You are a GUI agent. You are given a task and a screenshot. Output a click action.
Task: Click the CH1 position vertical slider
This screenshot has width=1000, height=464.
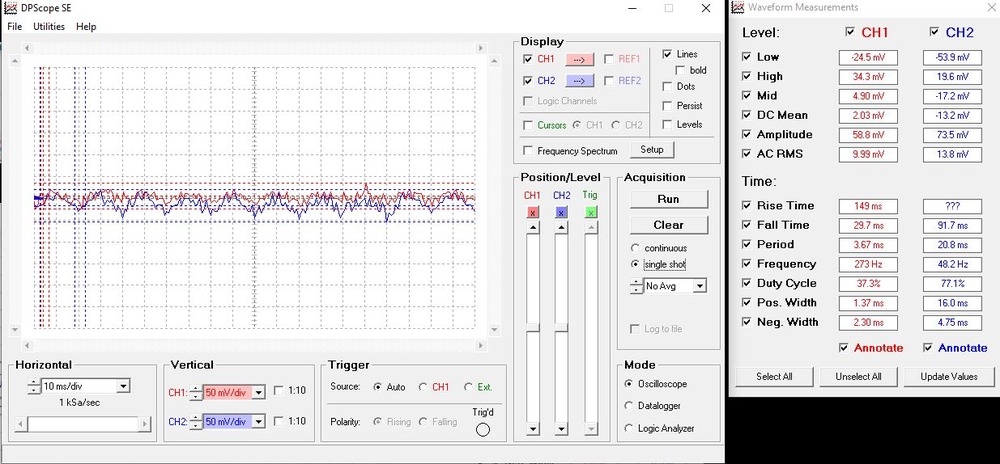pyautogui.click(x=532, y=325)
